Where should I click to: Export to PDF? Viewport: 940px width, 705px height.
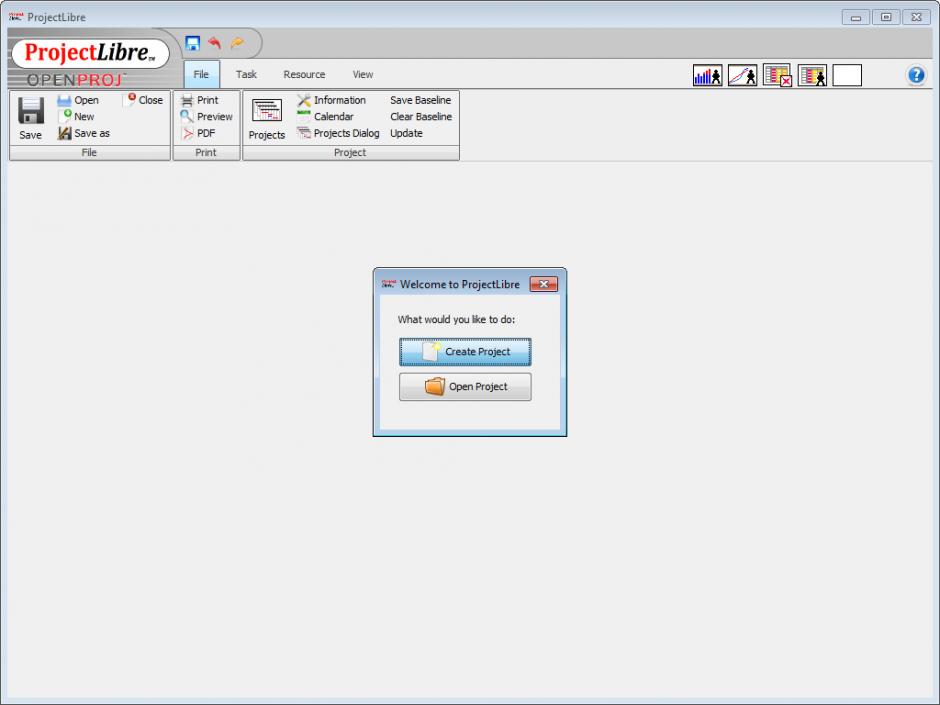198,133
